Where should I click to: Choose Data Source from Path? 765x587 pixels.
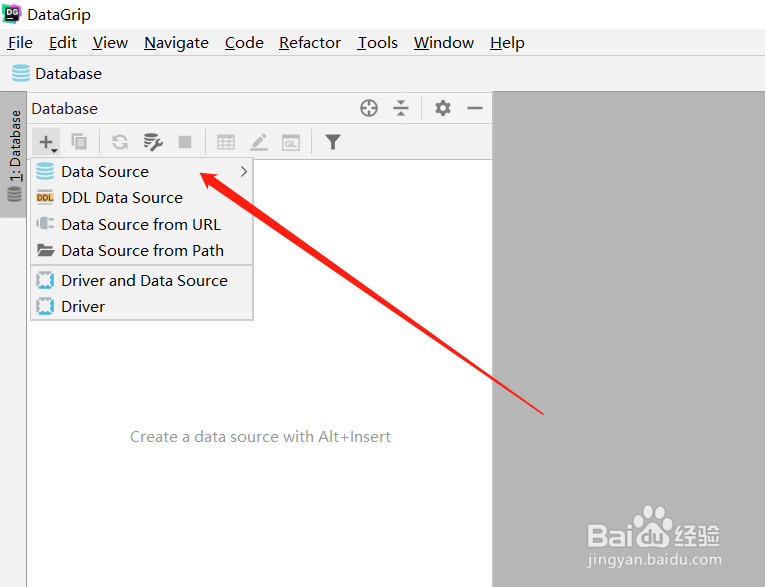(141, 251)
